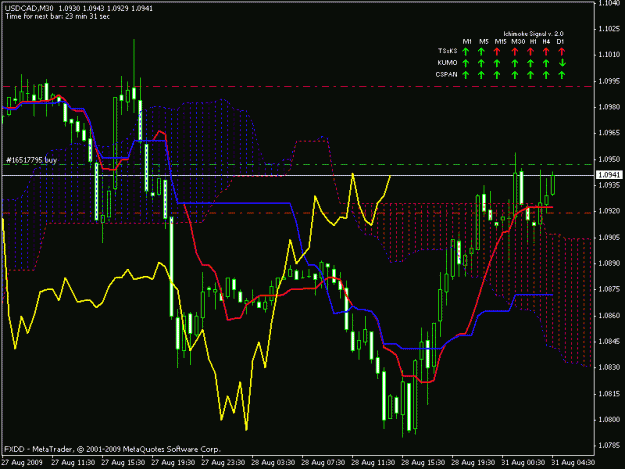625x469 pixels.
Task: Click the FXDD MetaTrader copyright text
Action: [x=112, y=449]
